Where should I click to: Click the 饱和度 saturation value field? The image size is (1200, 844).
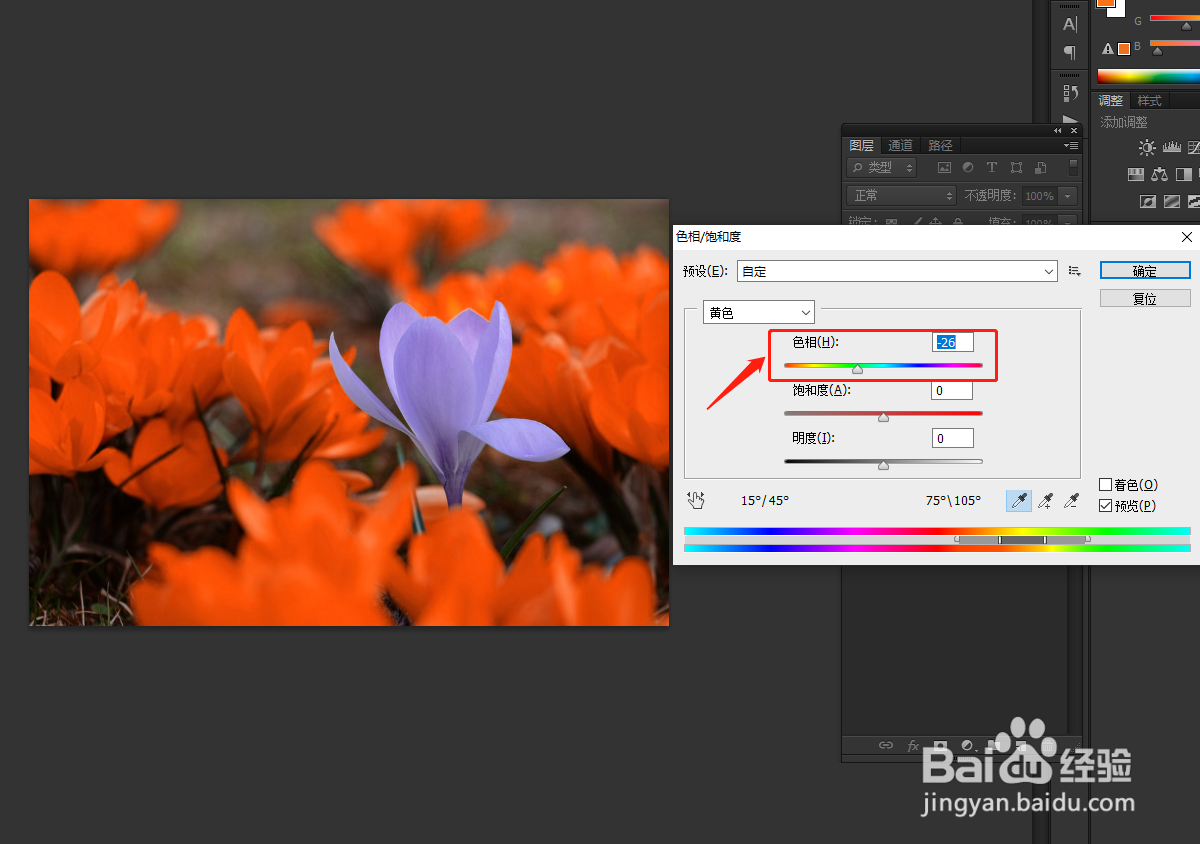pos(953,390)
